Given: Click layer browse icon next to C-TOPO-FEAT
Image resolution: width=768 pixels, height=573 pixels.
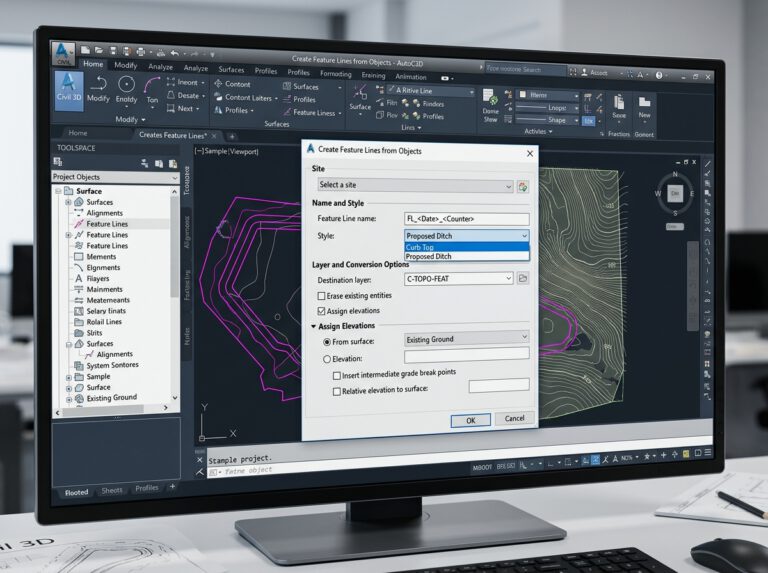Looking at the screenshot, I should click(x=523, y=279).
